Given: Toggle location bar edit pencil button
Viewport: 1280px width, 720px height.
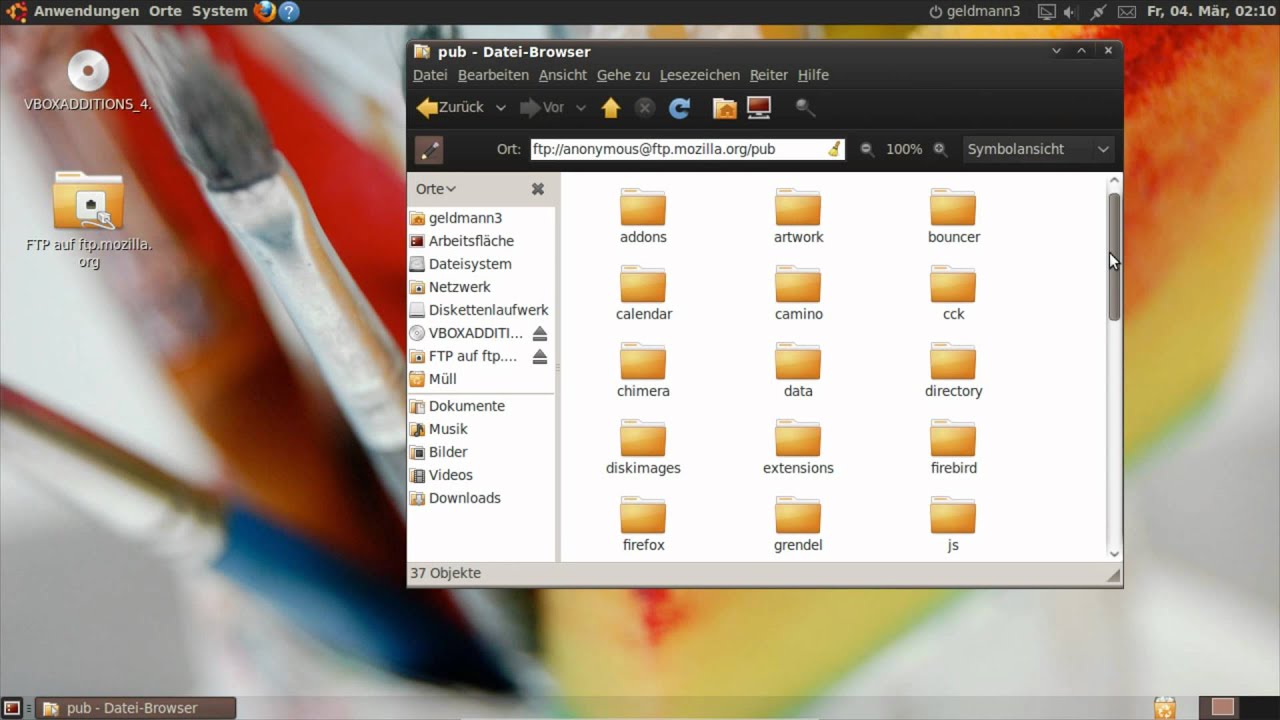Looking at the screenshot, I should pos(429,149).
